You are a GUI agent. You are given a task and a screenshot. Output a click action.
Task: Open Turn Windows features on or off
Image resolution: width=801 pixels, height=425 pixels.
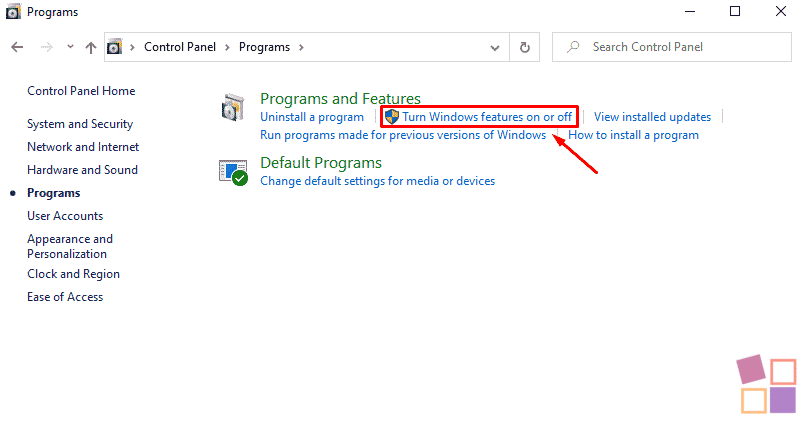[487, 117]
